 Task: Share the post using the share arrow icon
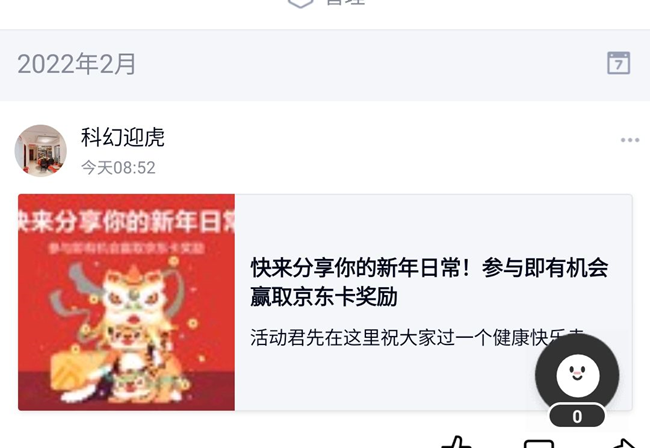coord(624,443)
